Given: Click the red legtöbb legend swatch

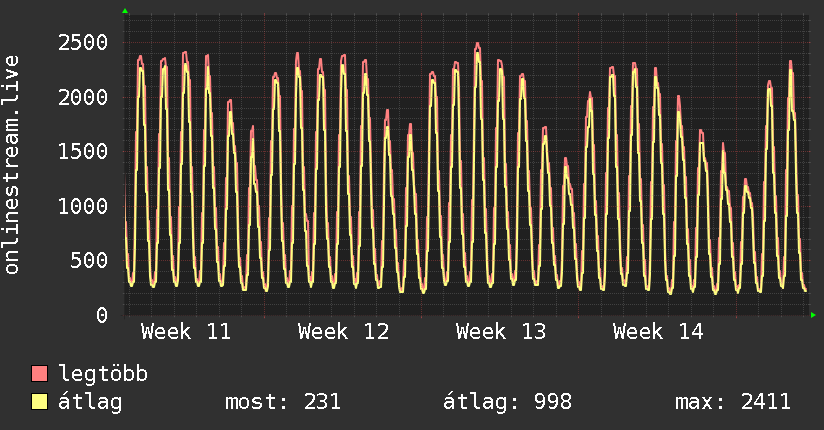Looking at the screenshot, I should [x=40, y=375].
